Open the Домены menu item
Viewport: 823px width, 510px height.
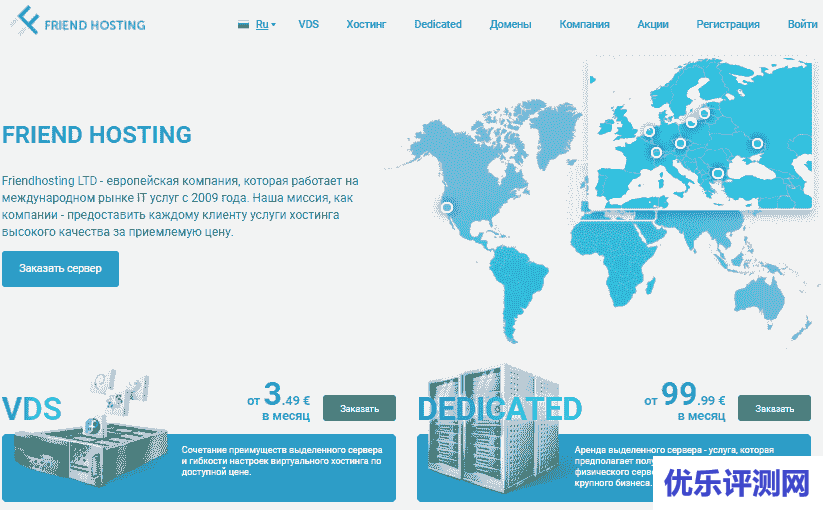[510, 24]
